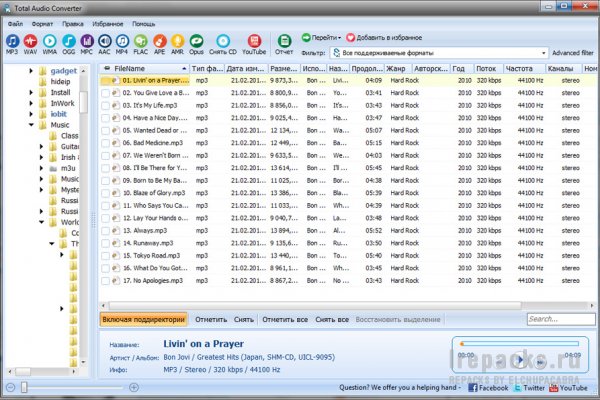The height and width of the screenshot is (400, 600).
Task: Open the Снять CD ripper tool
Action: (223, 44)
